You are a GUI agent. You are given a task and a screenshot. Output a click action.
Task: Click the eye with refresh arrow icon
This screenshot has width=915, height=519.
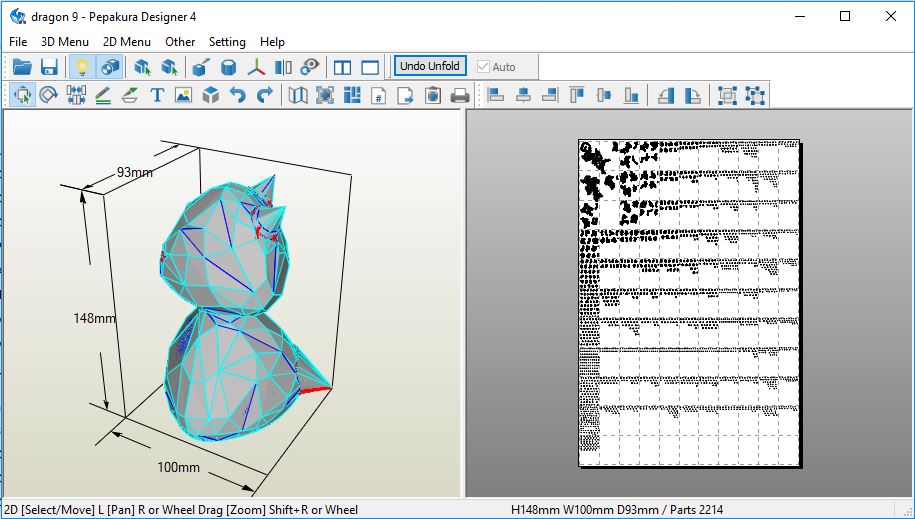[x=310, y=67]
